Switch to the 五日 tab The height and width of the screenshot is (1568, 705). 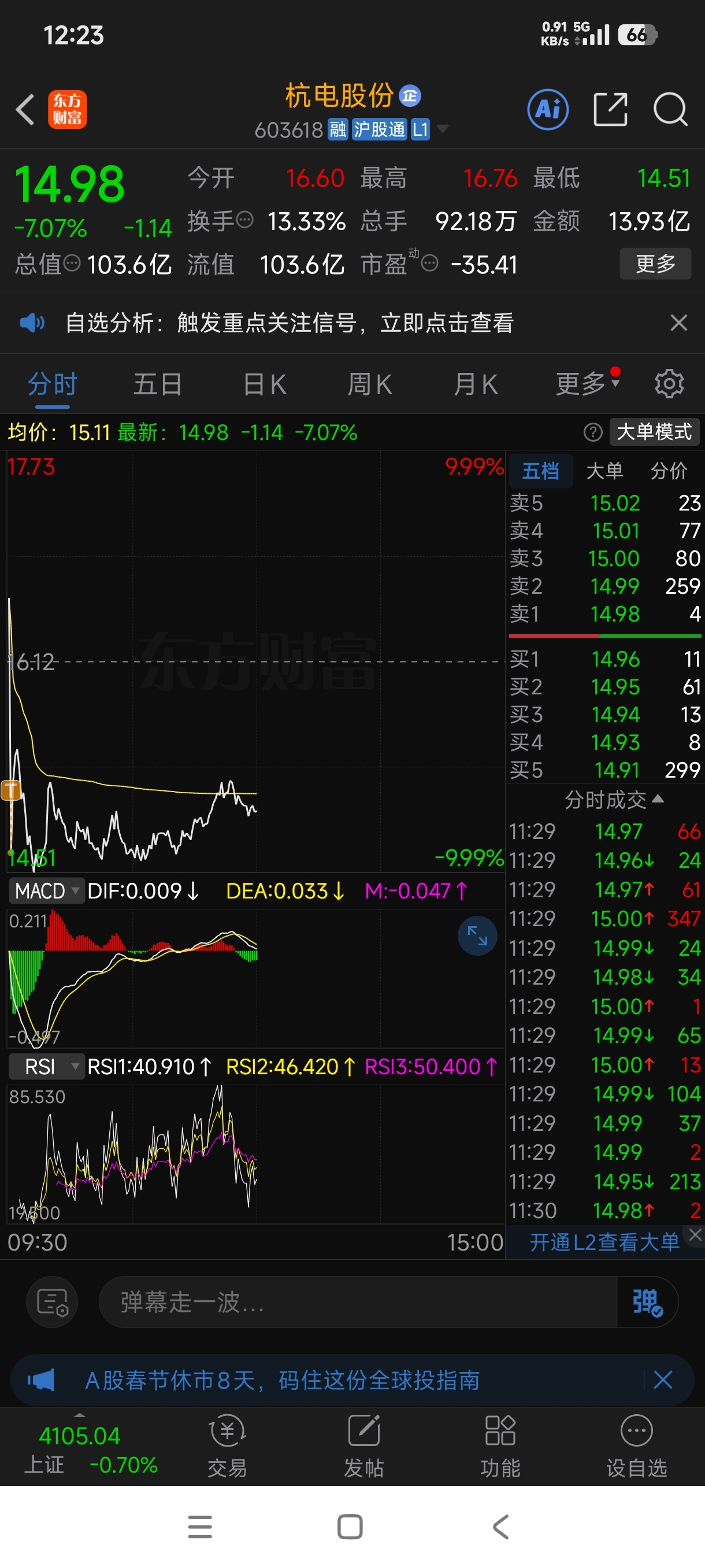[x=158, y=384]
